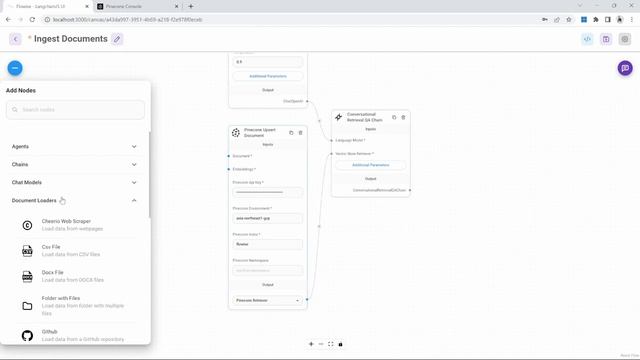Click the Vector Store Retriever input handle
Screen dimensions: 640x360
point(331,154)
